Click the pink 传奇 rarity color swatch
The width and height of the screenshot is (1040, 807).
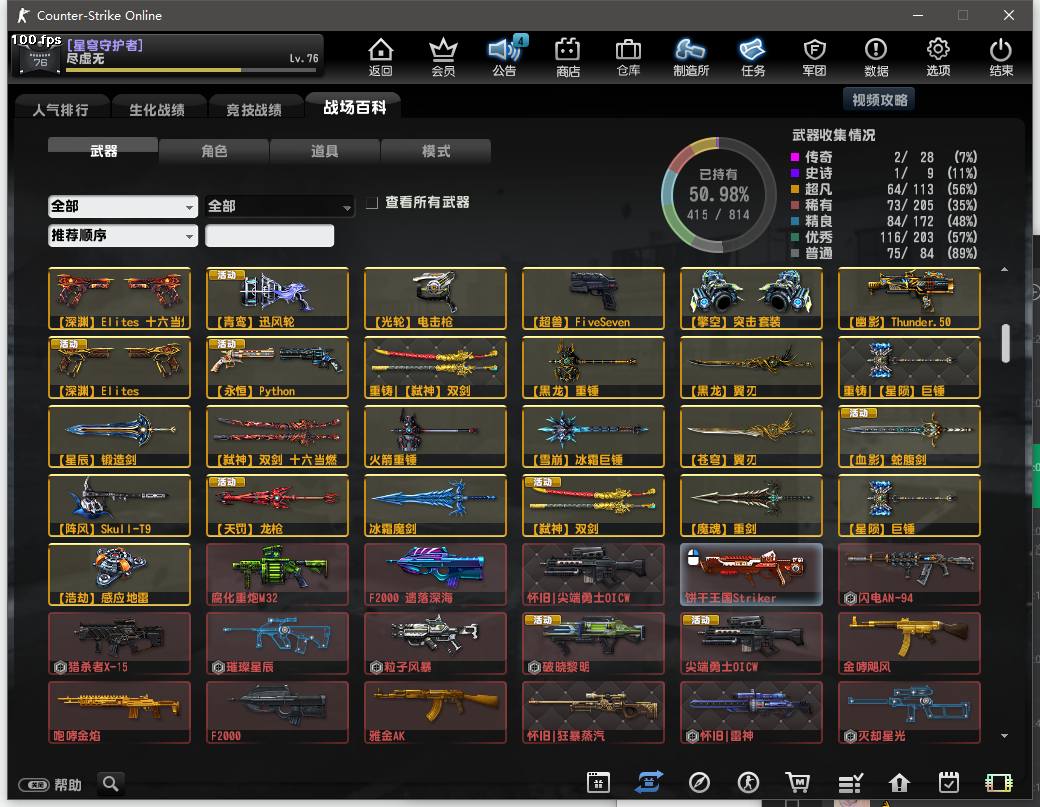(795, 157)
